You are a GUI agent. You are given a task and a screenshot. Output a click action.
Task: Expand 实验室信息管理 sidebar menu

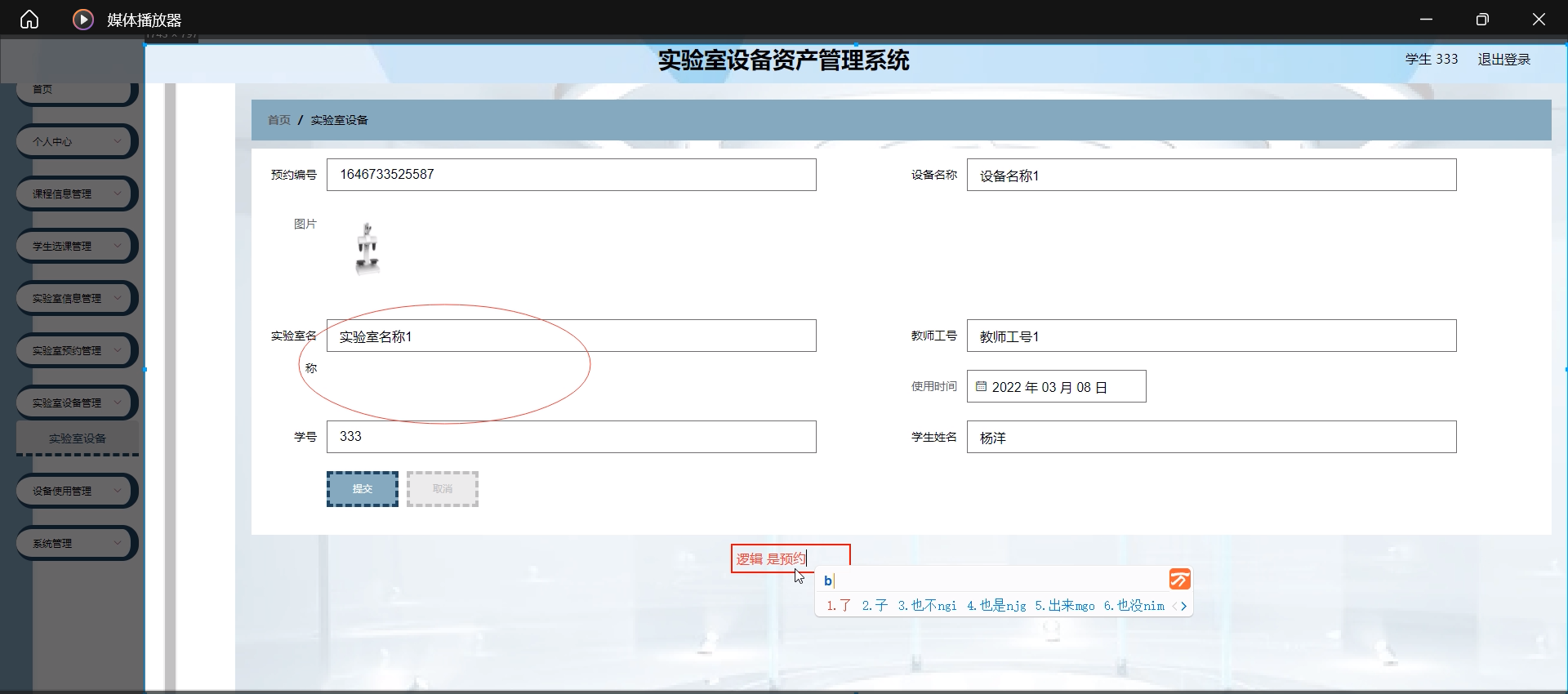[x=77, y=298]
